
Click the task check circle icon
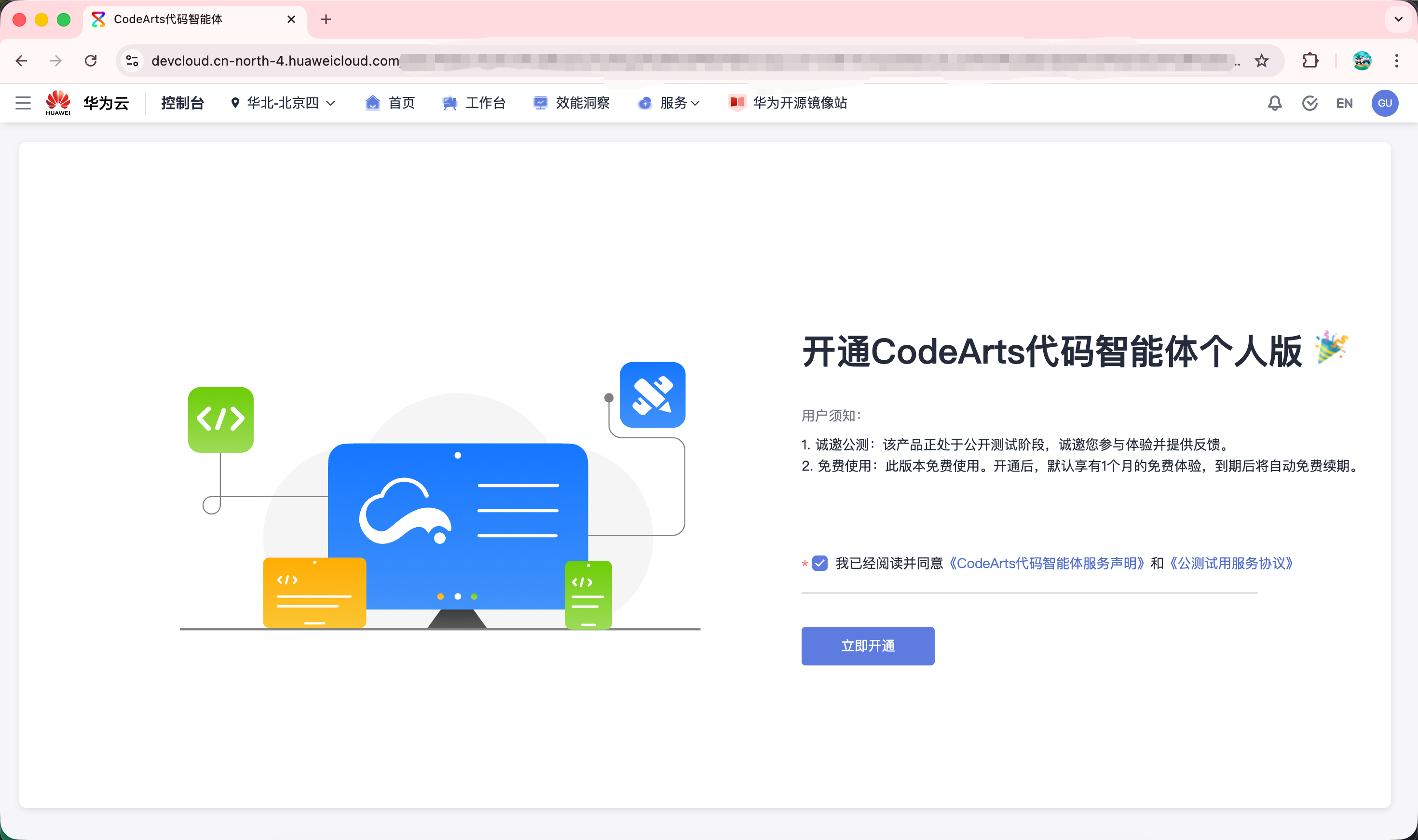pyautogui.click(x=1309, y=103)
